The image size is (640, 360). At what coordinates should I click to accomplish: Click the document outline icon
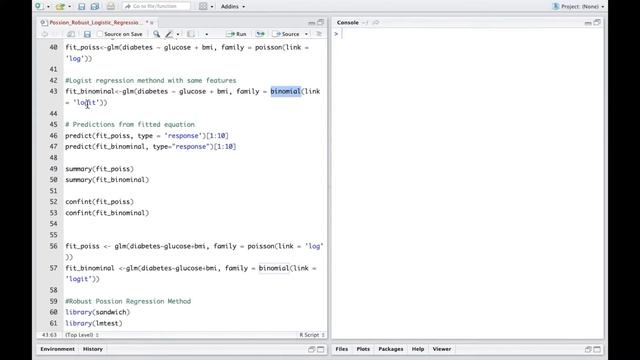pos(319,34)
